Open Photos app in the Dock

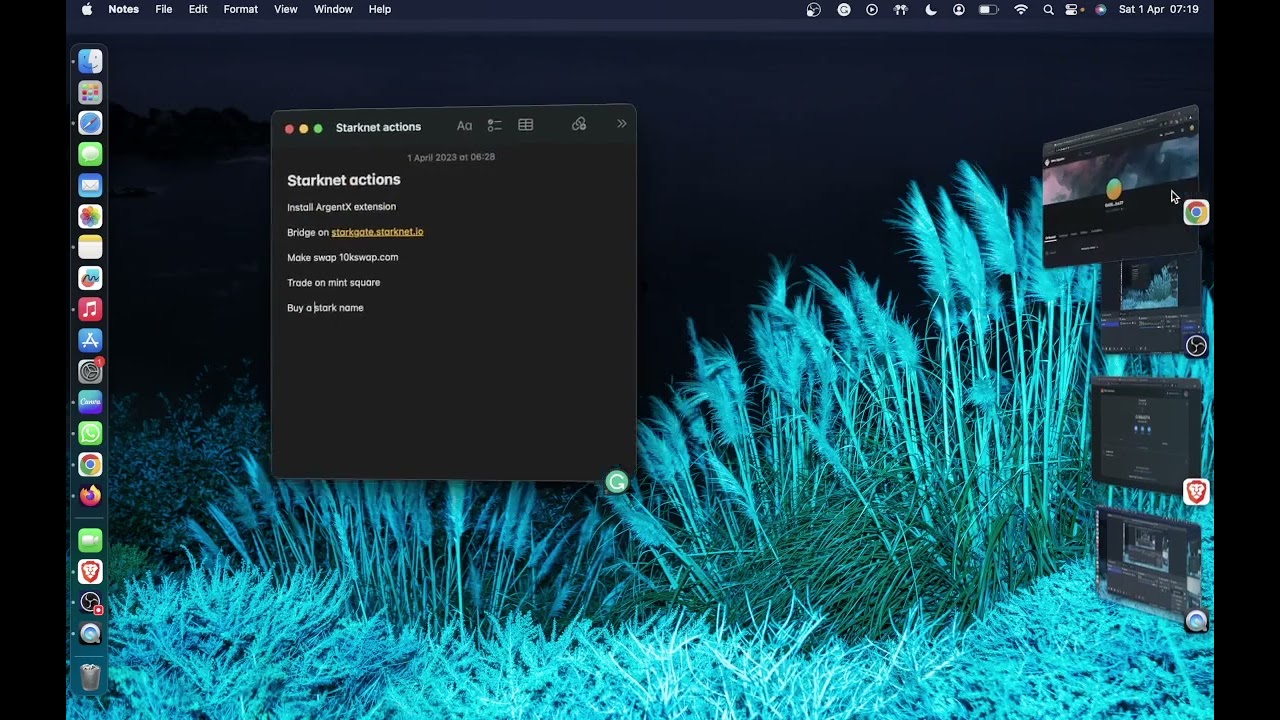90,217
